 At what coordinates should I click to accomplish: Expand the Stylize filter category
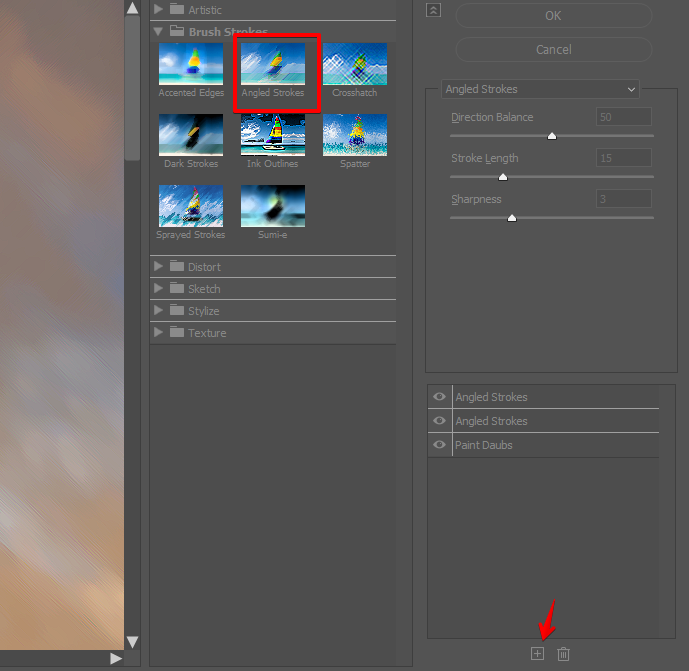(158, 310)
